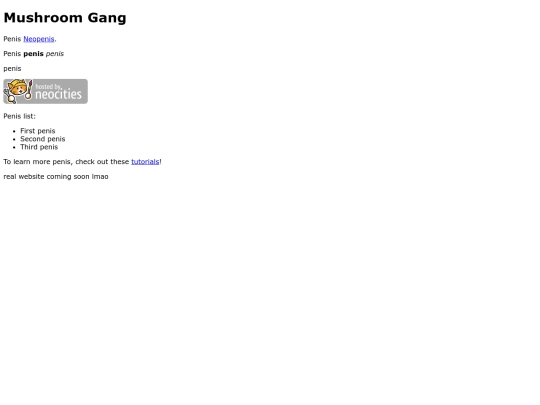Select the 'Second penis' list item

pyautogui.click(x=43, y=139)
